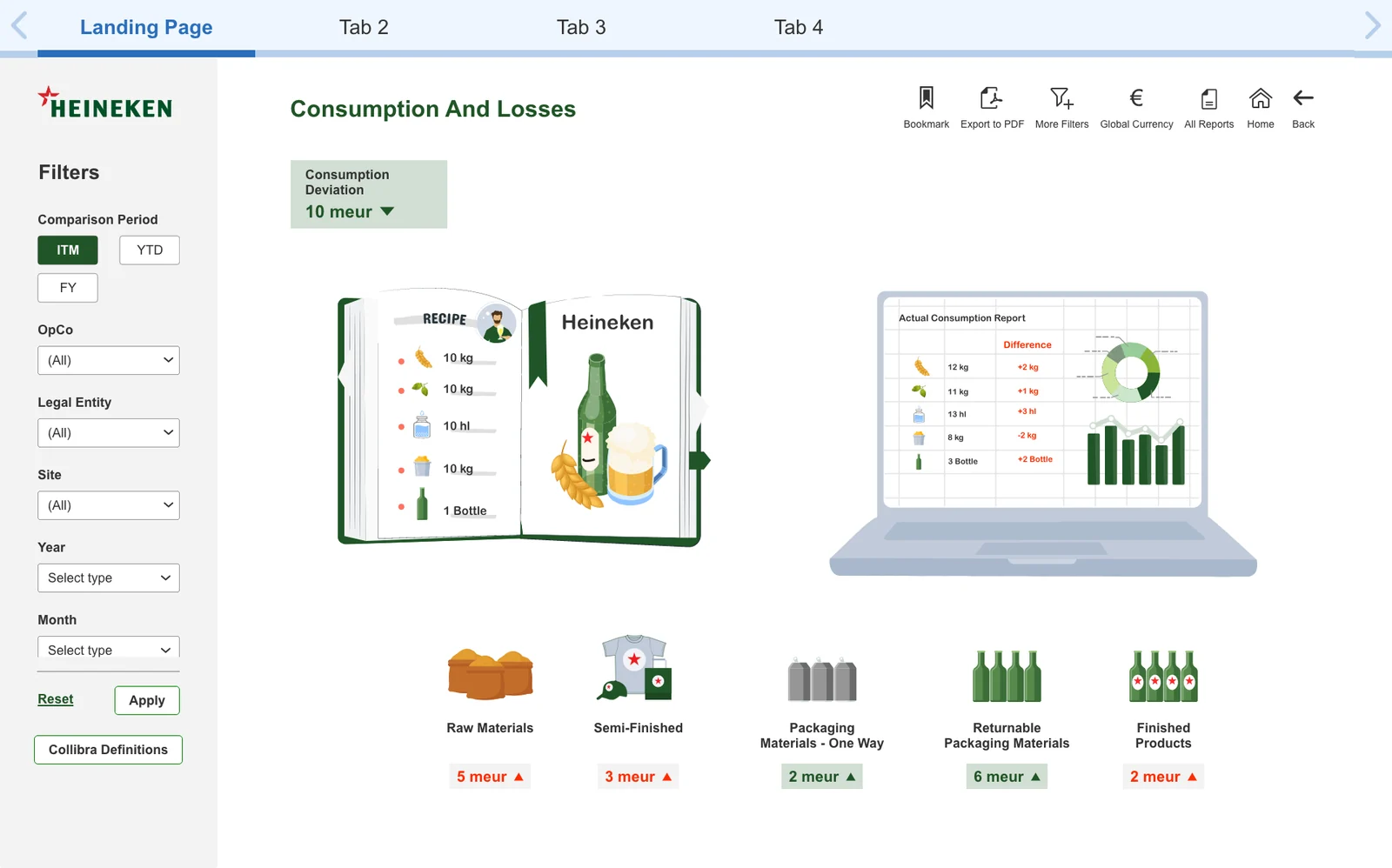Select ITM comparison period
1392x868 pixels.
click(x=68, y=250)
